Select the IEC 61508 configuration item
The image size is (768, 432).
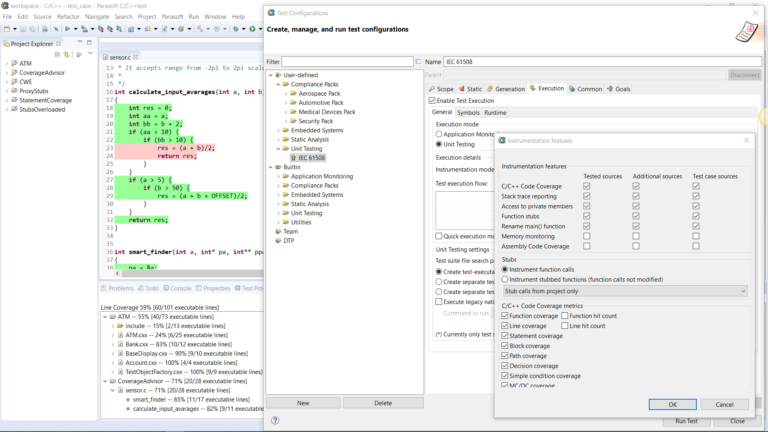(x=310, y=158)
